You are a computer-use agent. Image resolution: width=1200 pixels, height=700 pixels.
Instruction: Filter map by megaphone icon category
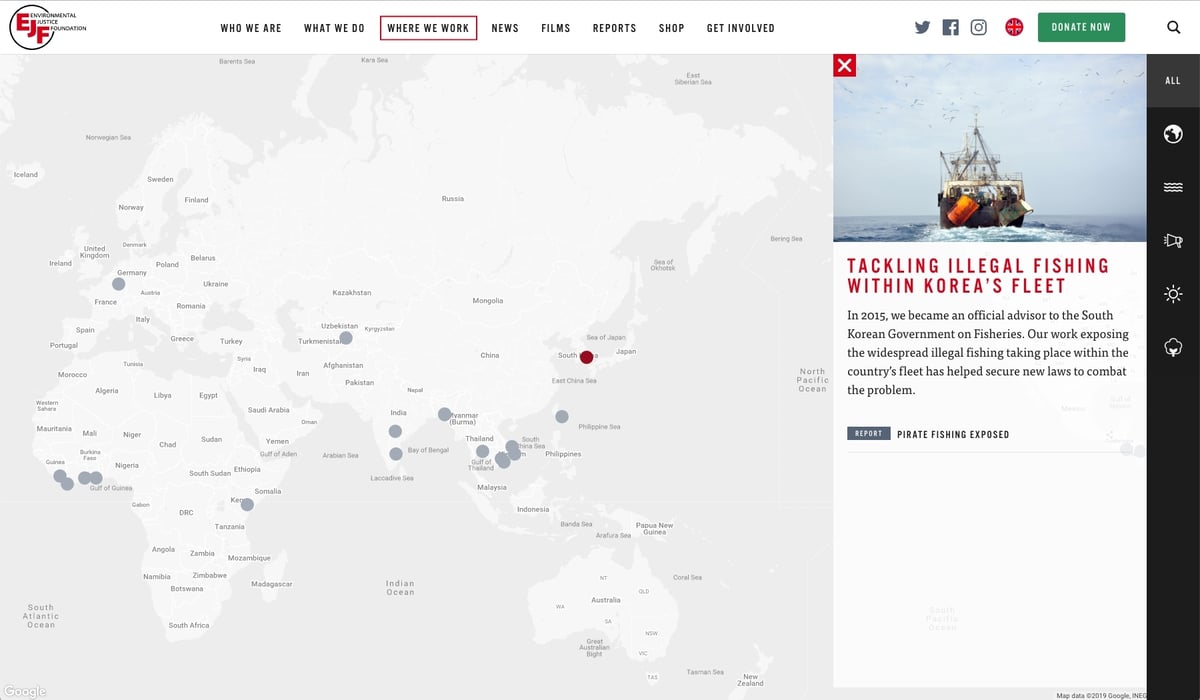point(1173,240)
